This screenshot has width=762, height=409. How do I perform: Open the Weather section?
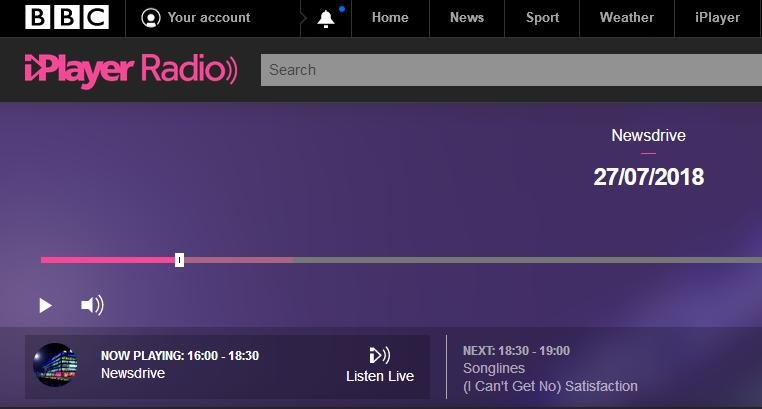pos(626,17)
